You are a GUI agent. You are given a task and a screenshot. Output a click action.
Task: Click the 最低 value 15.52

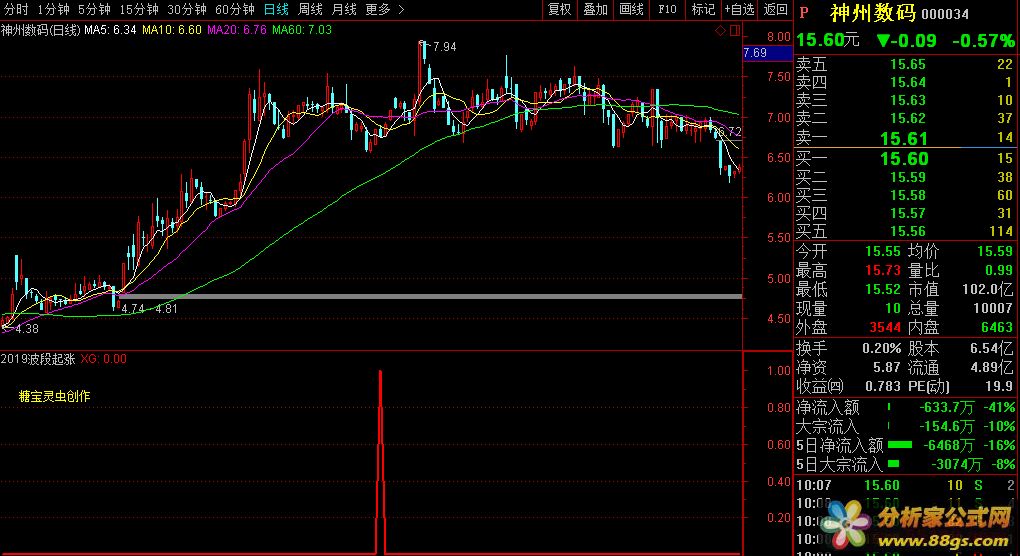tap(883, 289)
